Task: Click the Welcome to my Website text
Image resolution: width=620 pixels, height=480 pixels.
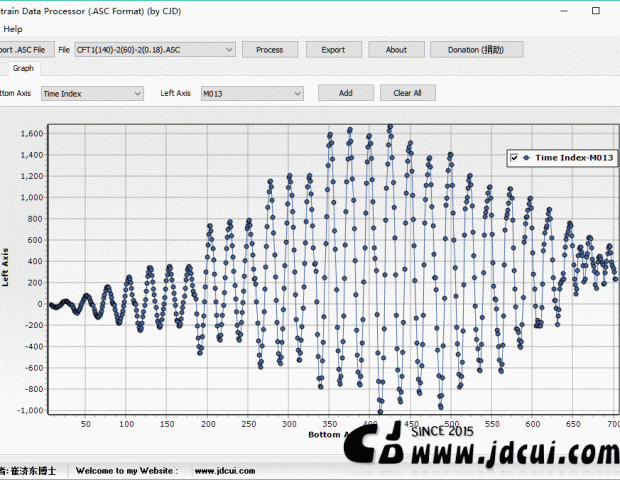Action: point(127,470)
